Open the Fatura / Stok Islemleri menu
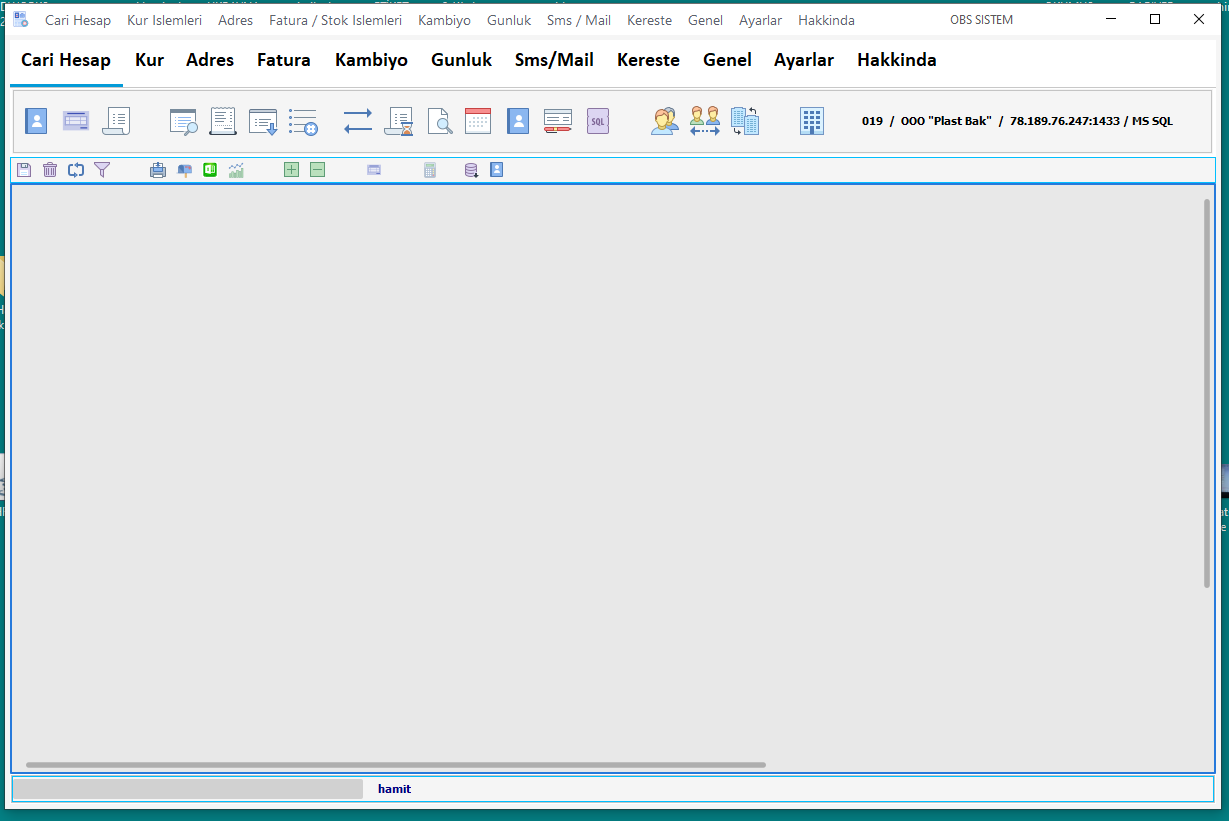This screenshot has width=1229, height=821. pyautogui.click(x=335, y=20)
